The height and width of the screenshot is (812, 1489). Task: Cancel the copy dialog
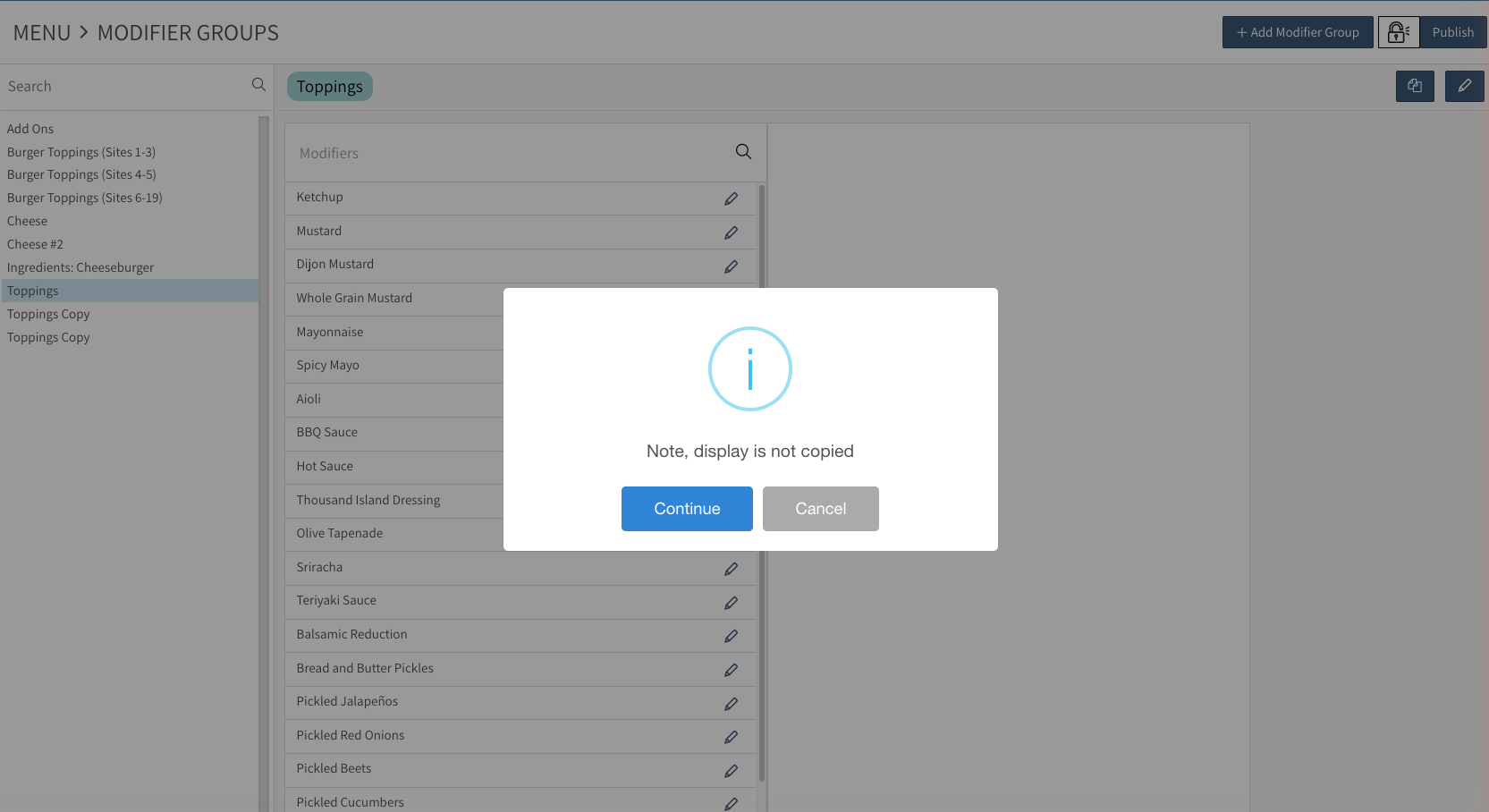(821, 509)
